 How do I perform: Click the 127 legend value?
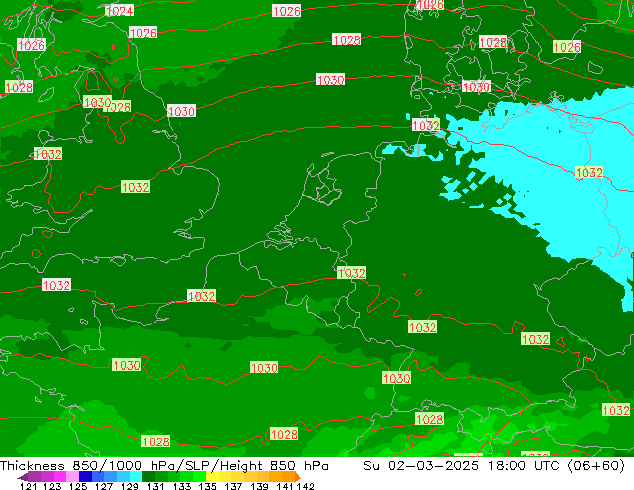tap(104, 486)
